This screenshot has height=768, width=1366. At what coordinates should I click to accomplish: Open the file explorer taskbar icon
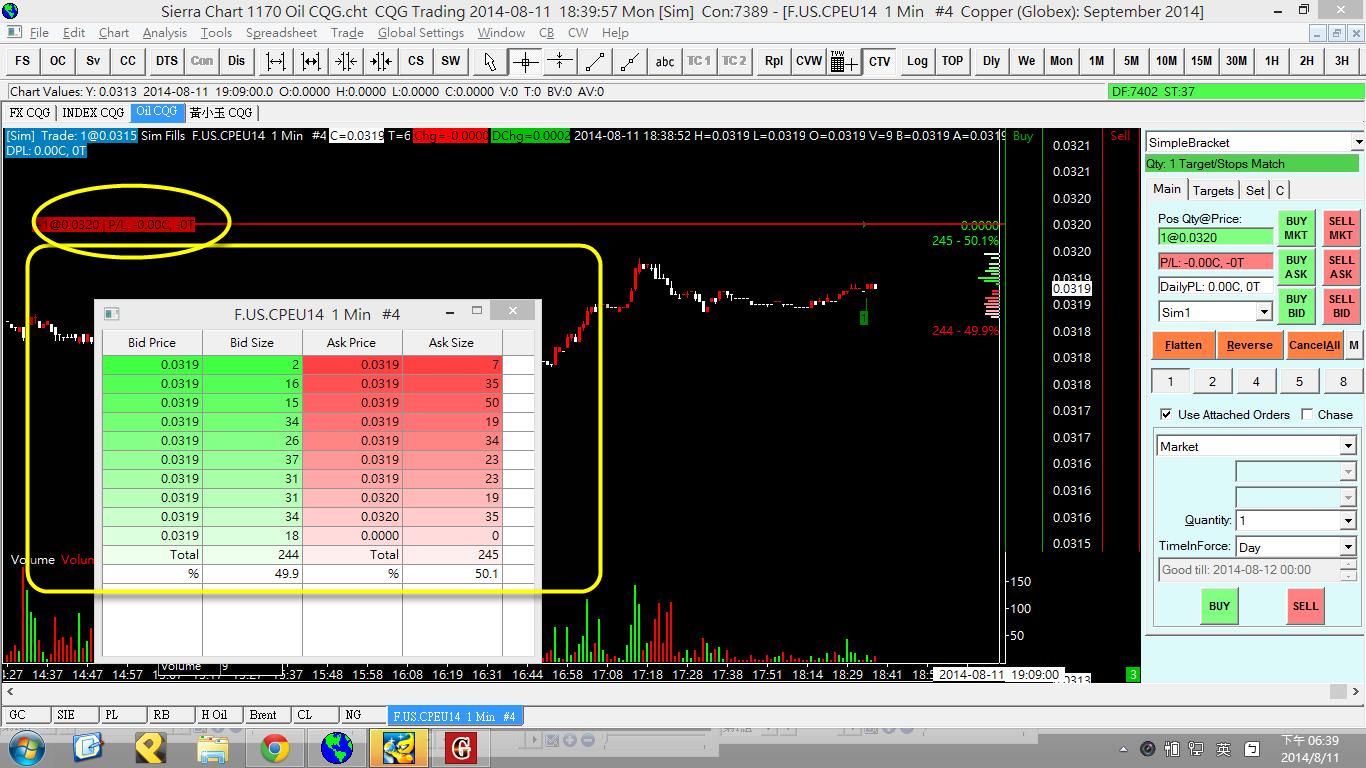click(x=212, y=747)
